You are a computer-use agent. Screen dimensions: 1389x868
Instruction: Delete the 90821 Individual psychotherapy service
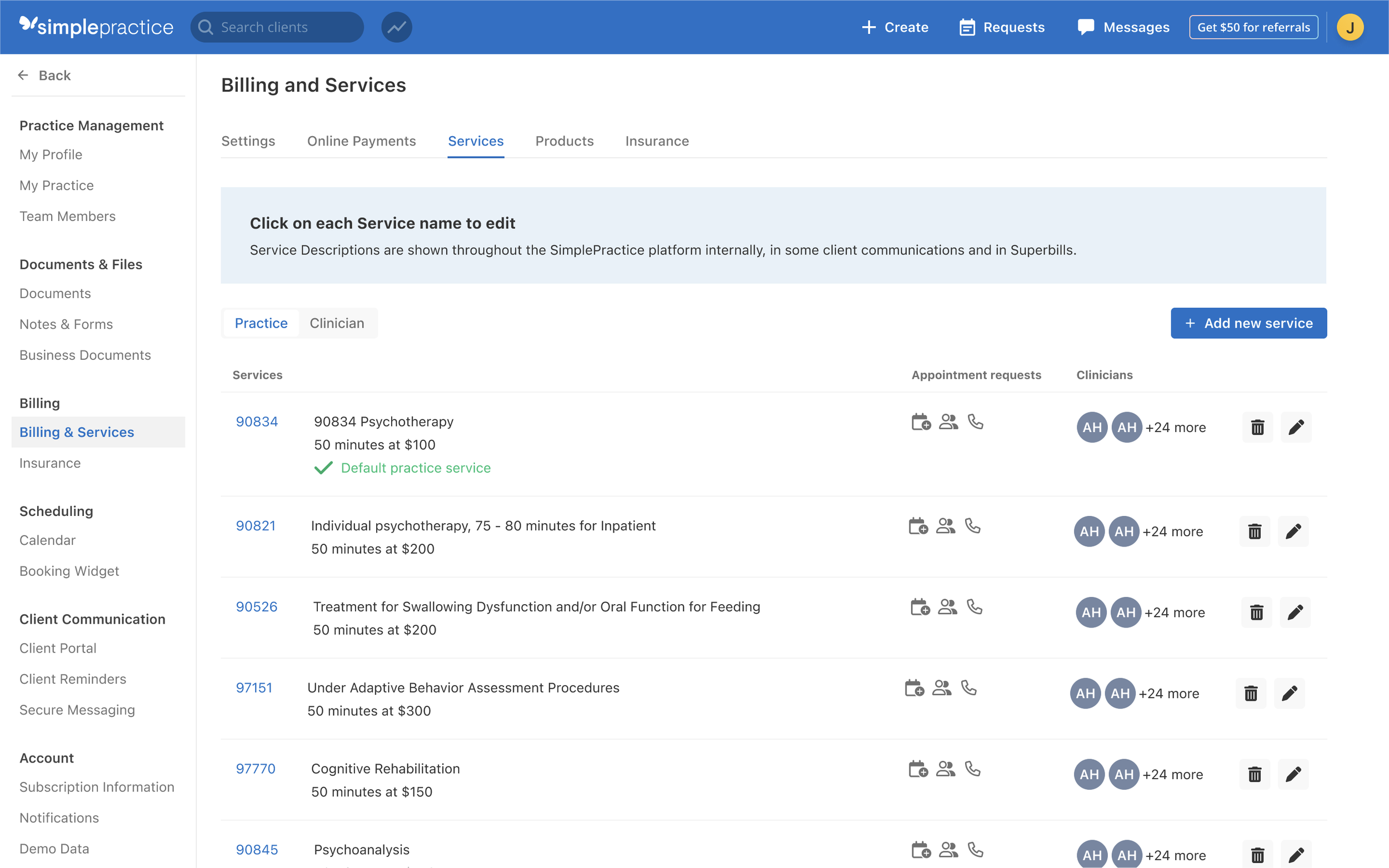click(1254, 531)
